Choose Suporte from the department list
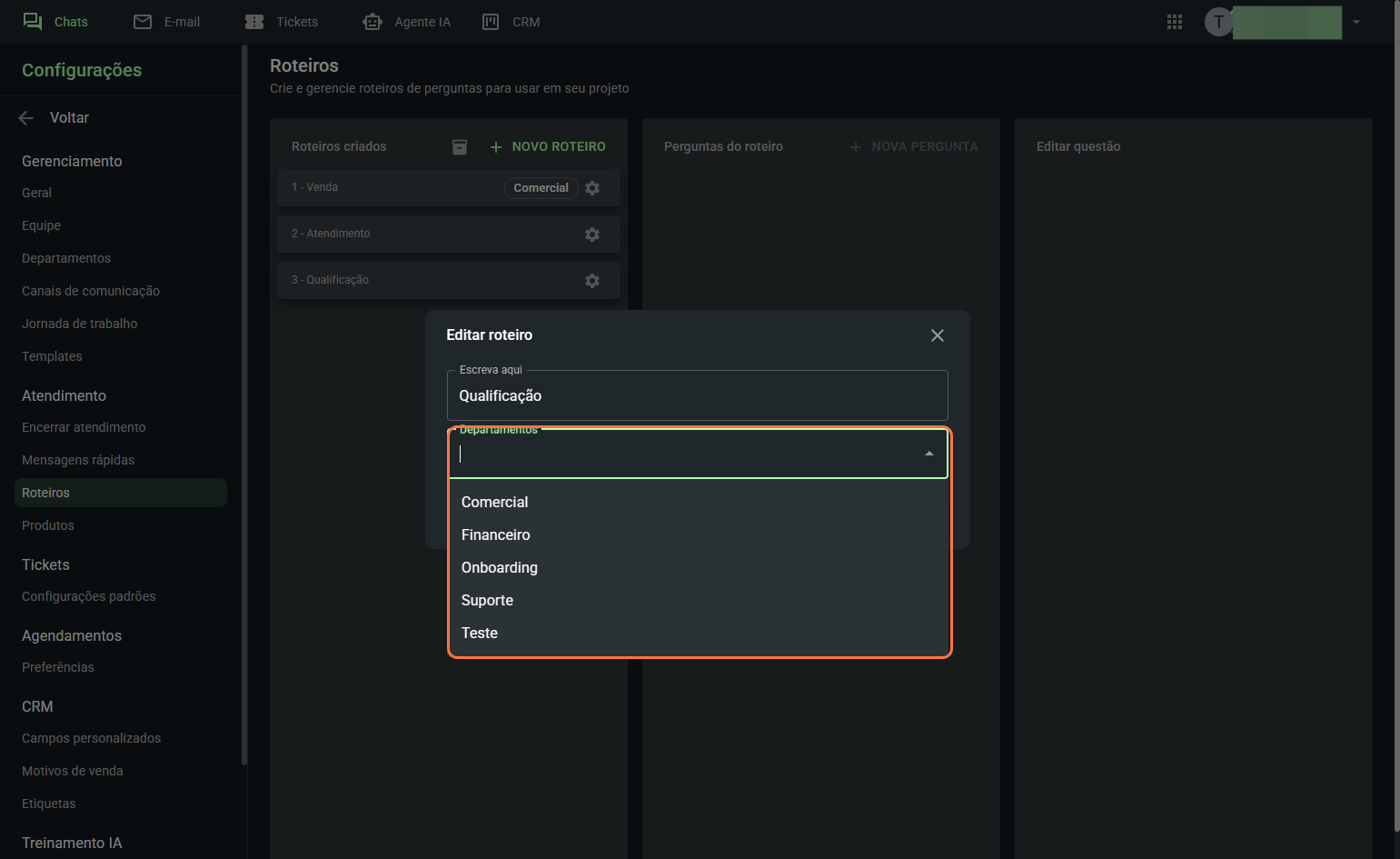1400x859 pixels. pos(700,600)
